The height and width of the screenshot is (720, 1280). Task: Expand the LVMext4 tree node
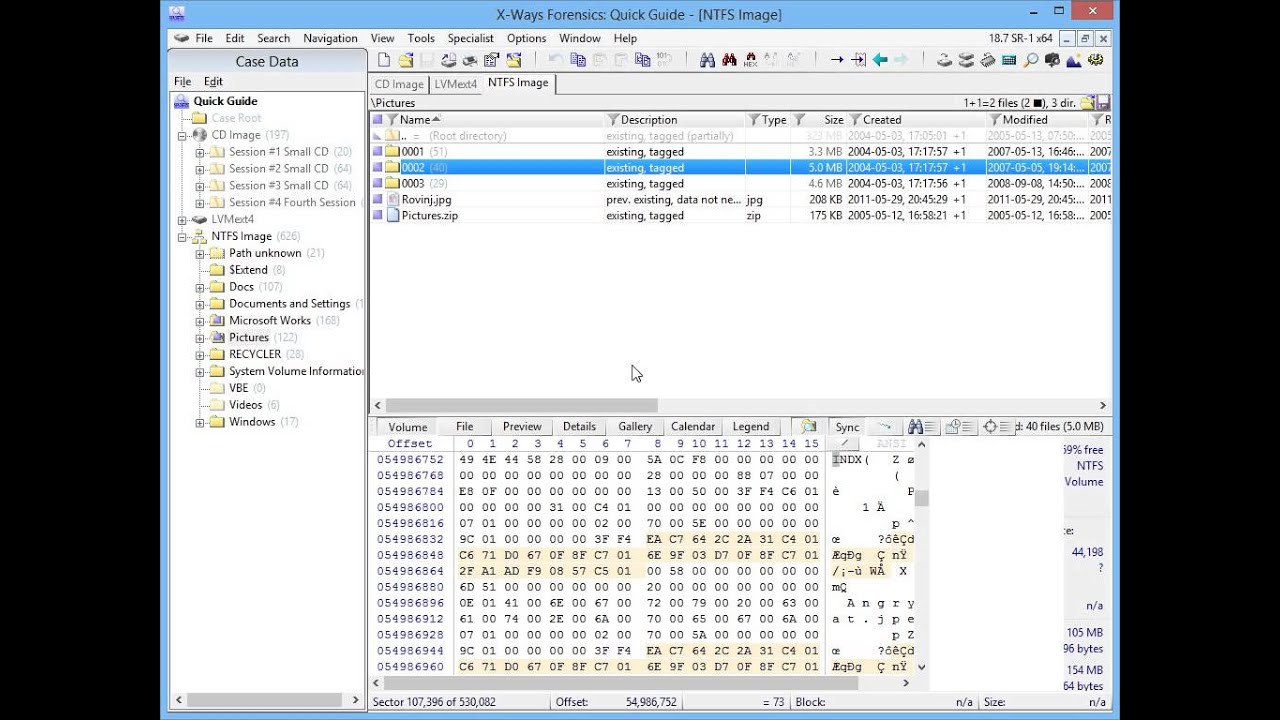point(183,220)
